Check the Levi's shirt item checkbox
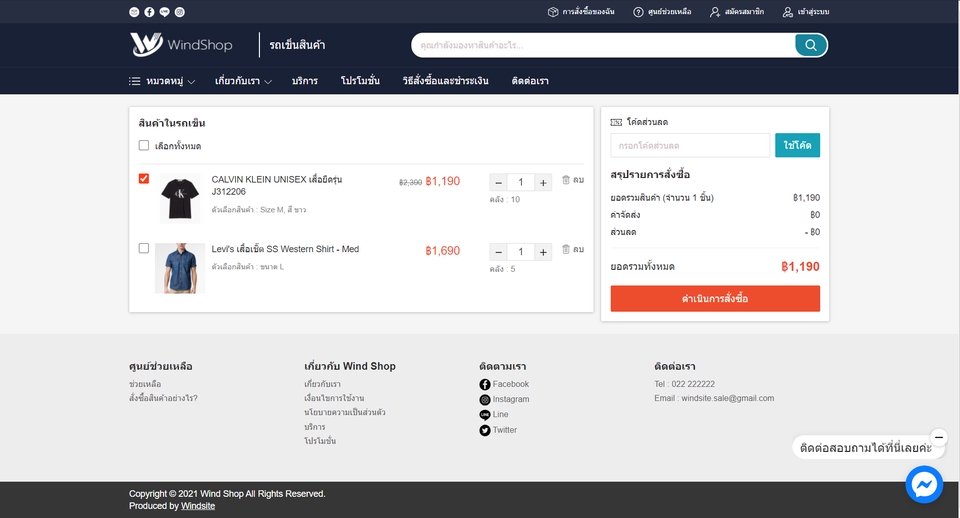 point(144,248)
